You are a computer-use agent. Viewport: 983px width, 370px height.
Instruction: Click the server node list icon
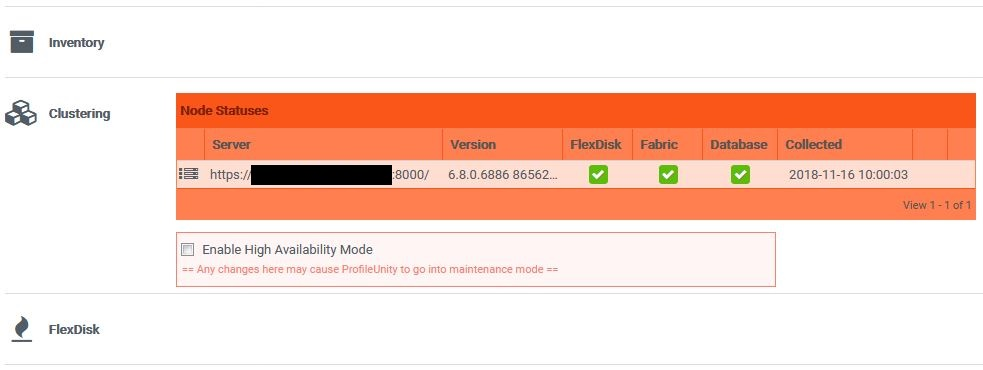189,174
